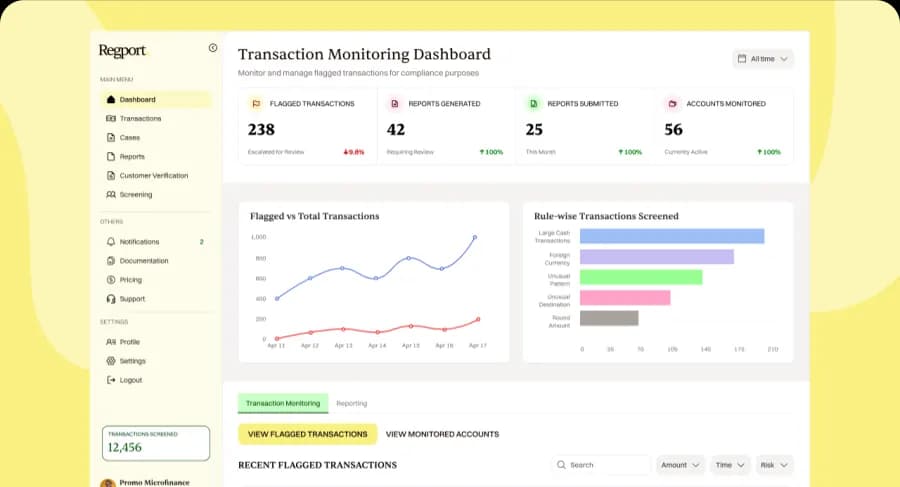This screenshot has height=487, width=900.
Task: Click the gray Round Amount bar
Action: click(609, 318)
